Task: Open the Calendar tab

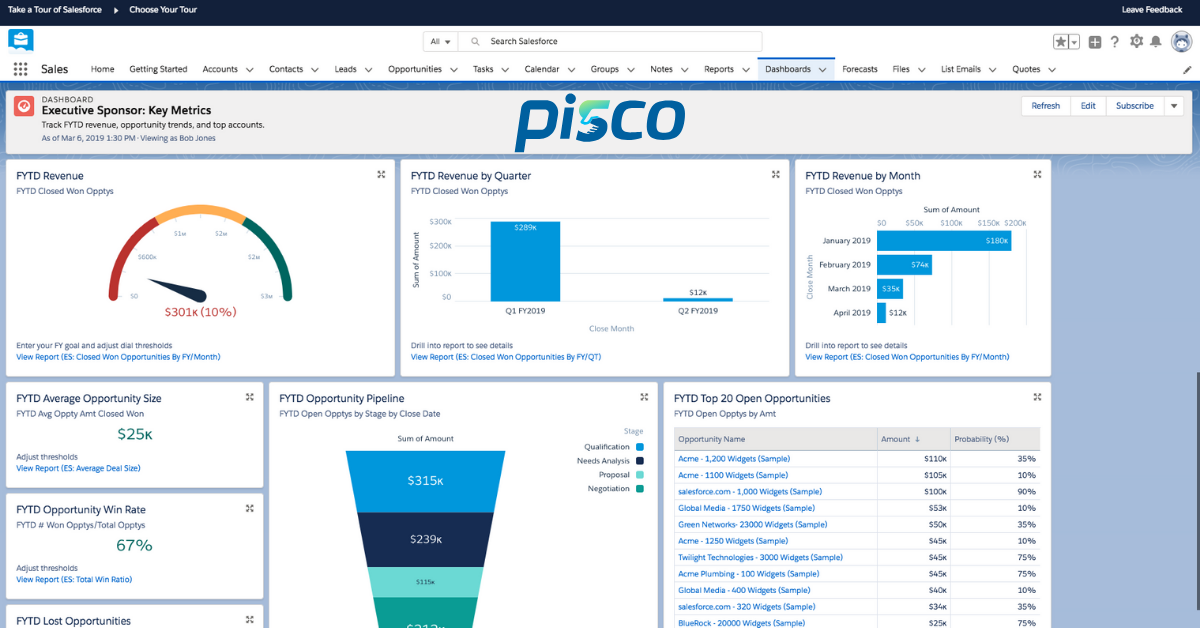Action: 542,70
